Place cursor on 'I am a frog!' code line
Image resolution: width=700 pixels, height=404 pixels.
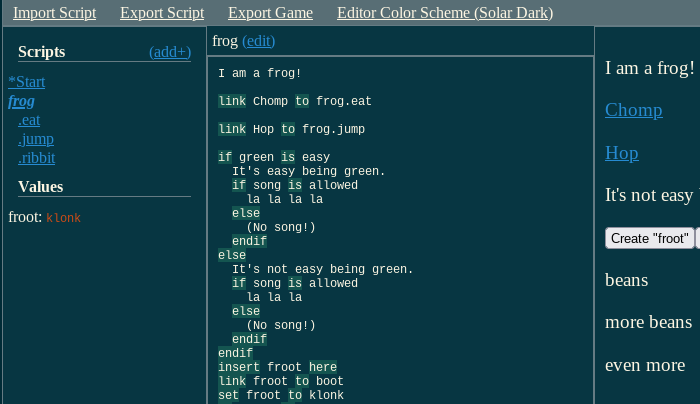(259, 73)
